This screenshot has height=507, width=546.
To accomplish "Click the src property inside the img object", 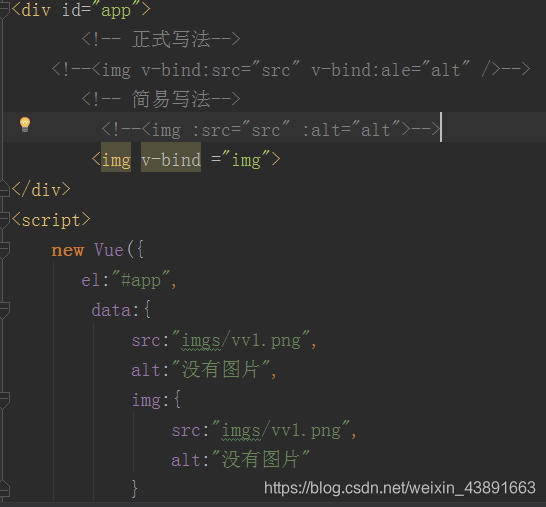I will [x=186, y=430].
